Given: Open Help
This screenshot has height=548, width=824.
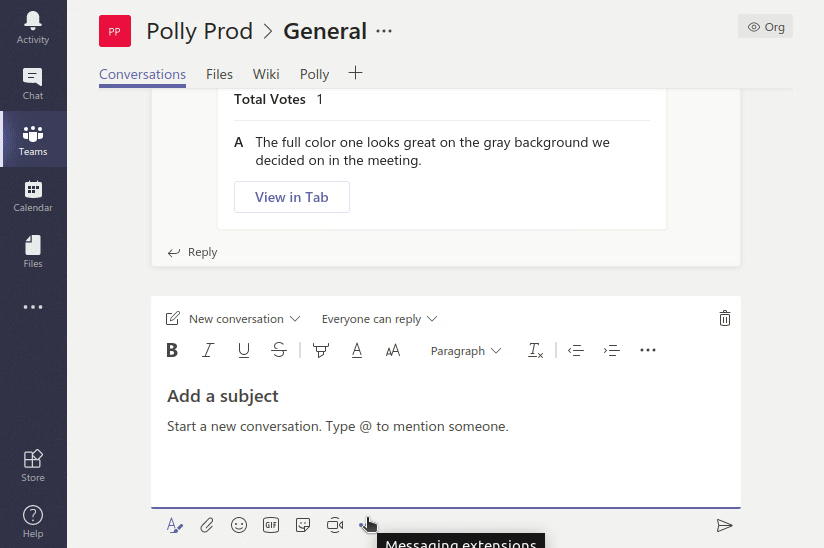Looking at the screenshot, I should 33,522.
